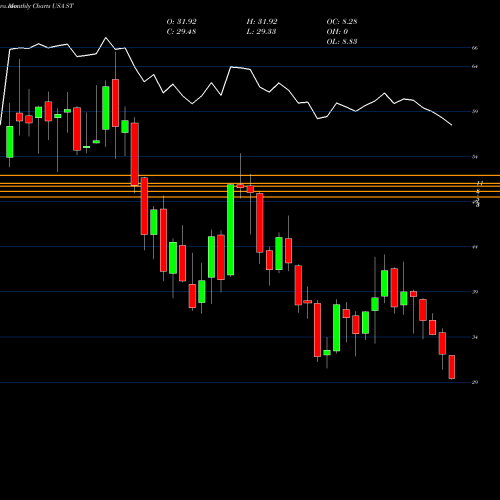The height and width of the screenshot is (500, 500).
Task: Click the 29 price axis label
Action: [x=475, y=382]
